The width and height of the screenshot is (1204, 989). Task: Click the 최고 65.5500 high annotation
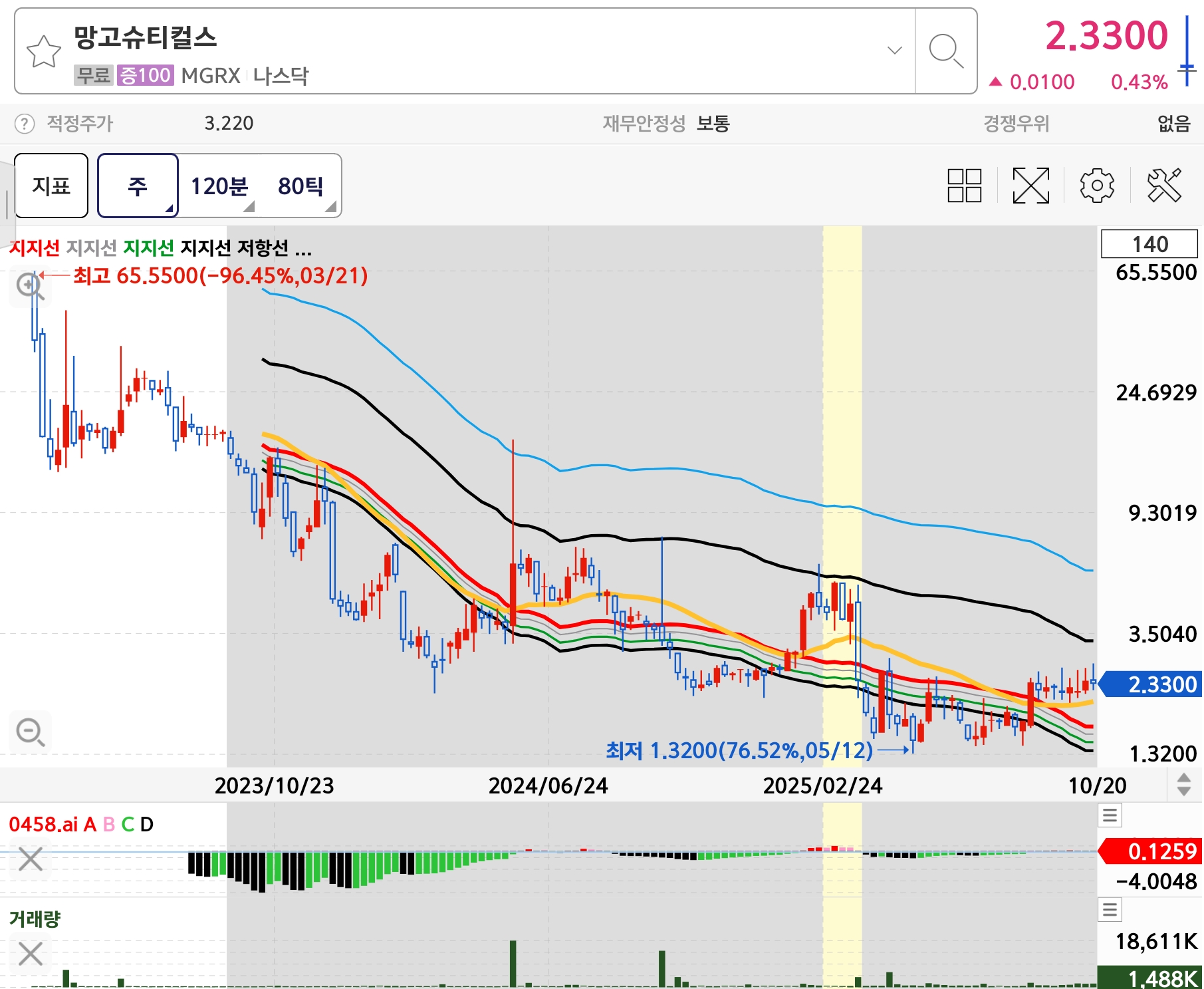tap(220, 275)
